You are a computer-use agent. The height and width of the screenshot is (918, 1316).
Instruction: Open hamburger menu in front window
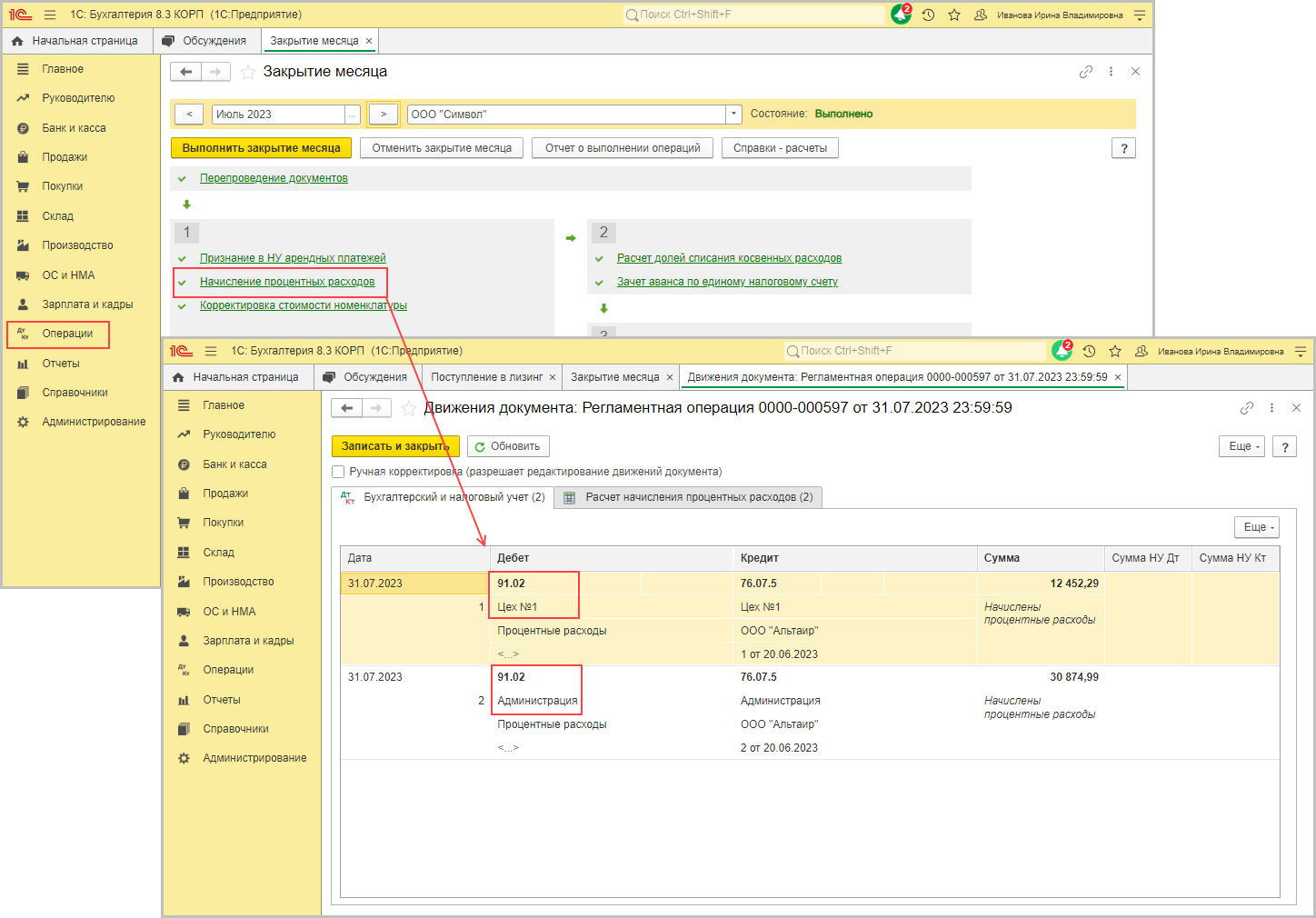(x=211, y=351)
